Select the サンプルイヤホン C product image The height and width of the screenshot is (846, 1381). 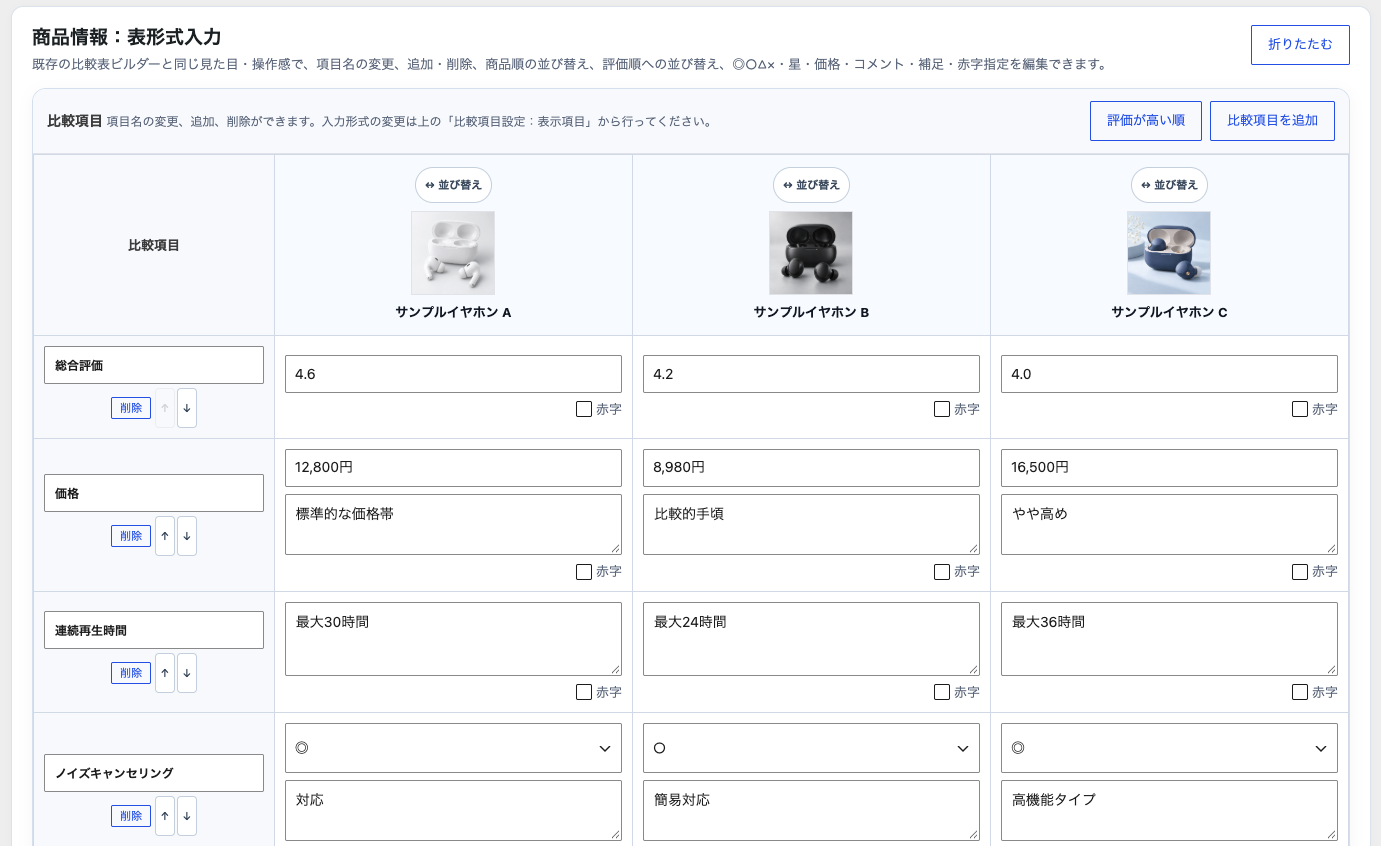click(x=1169, y=253)
